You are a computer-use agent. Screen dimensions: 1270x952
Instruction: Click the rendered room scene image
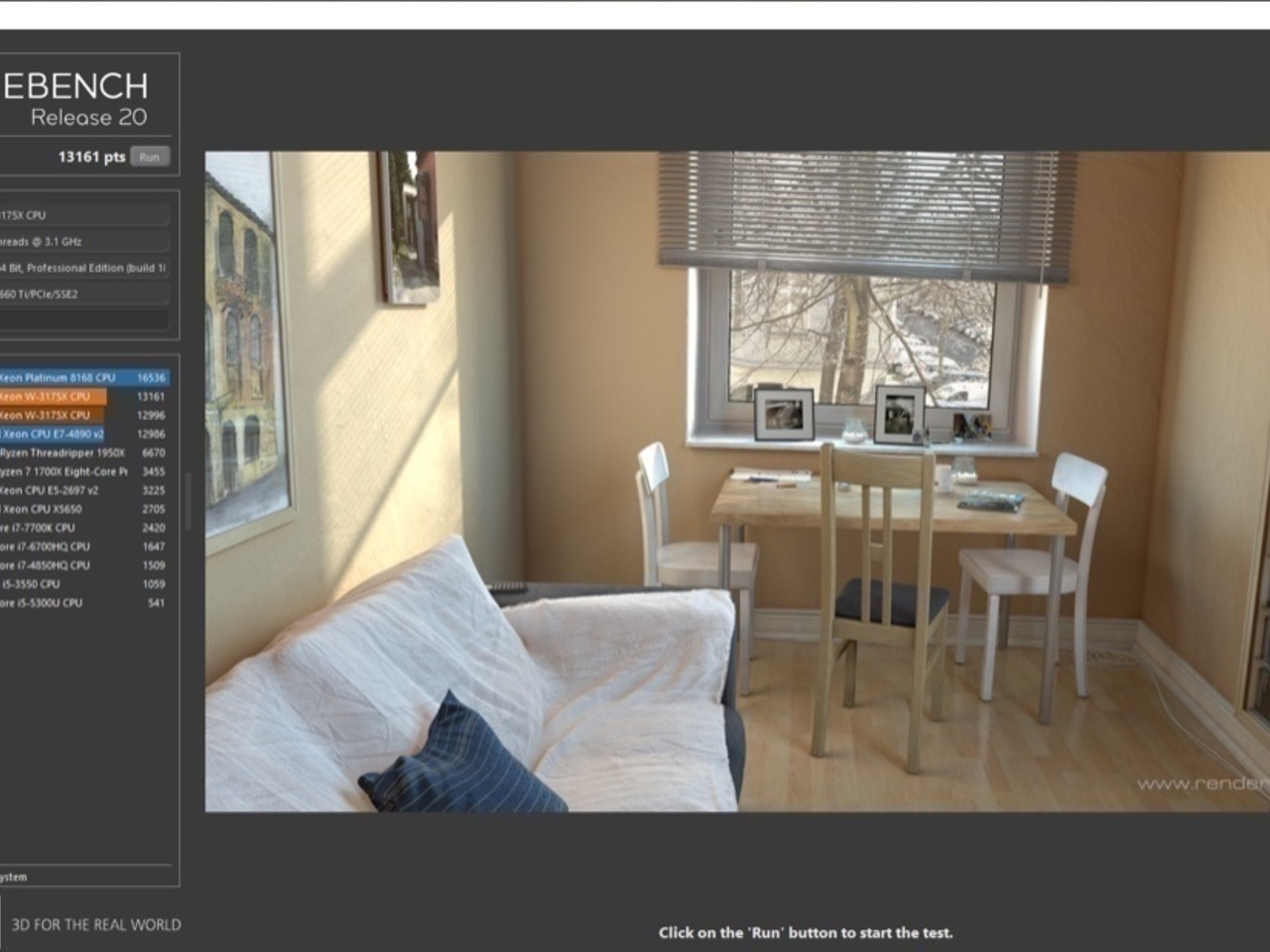736,482
